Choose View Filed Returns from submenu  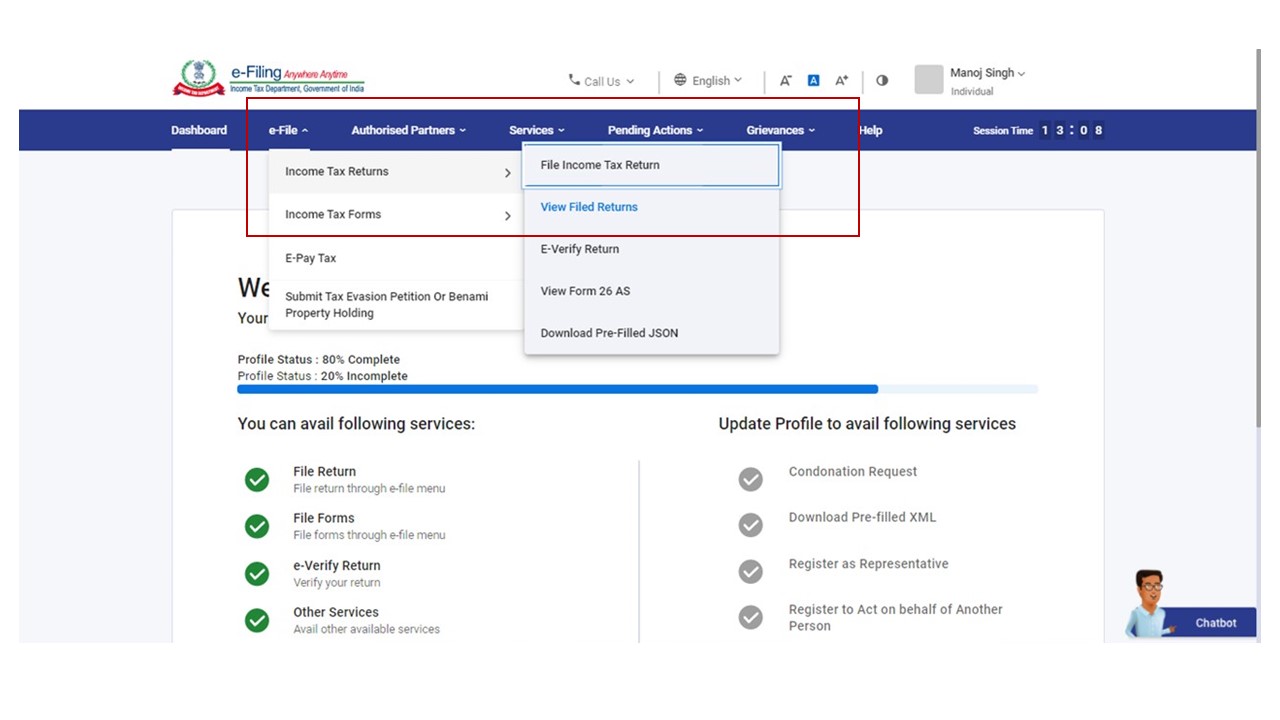589,207
